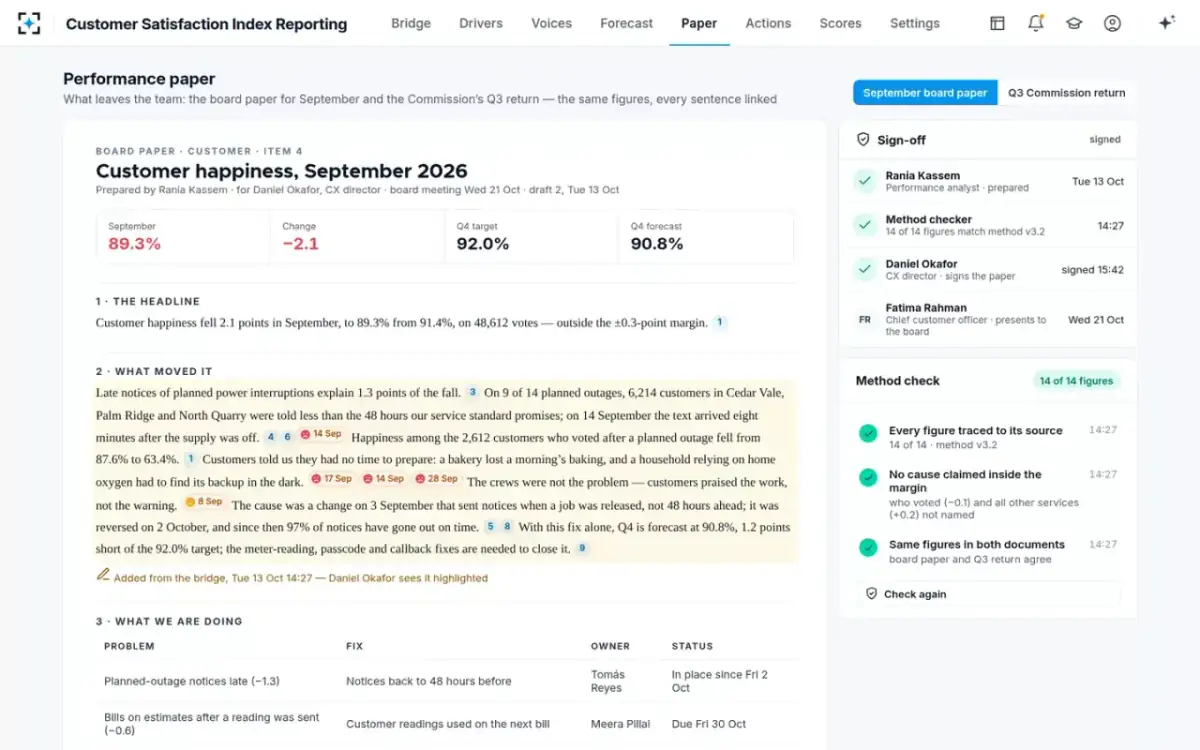Click the app logo icon

click(29, 23)
